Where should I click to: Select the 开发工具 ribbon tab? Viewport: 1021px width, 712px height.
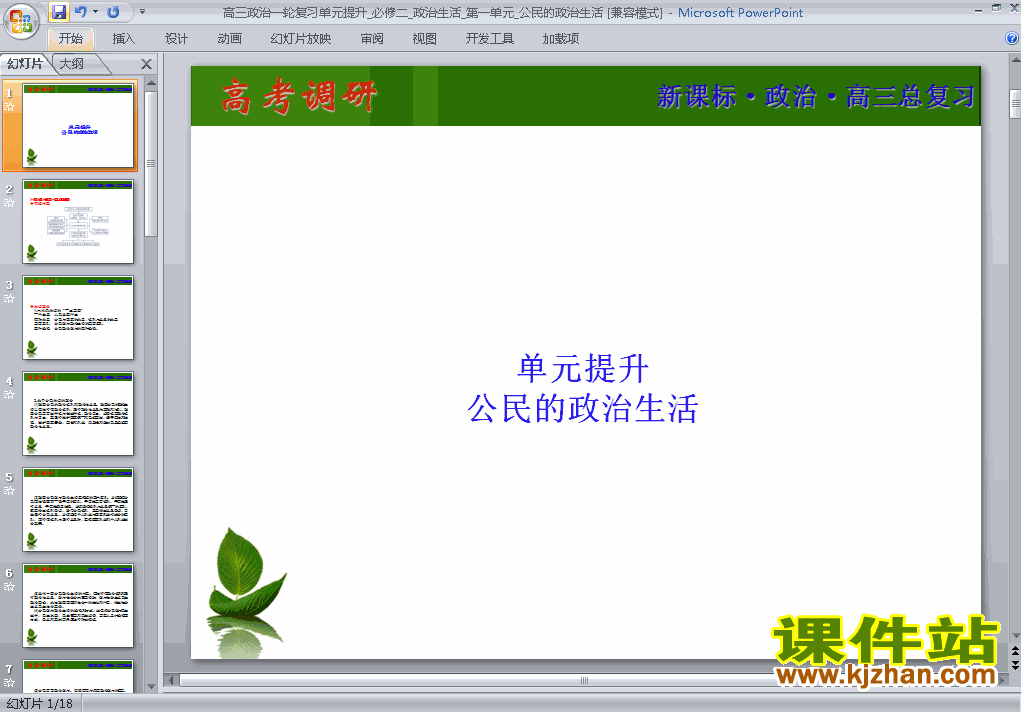tap(490, 38)
